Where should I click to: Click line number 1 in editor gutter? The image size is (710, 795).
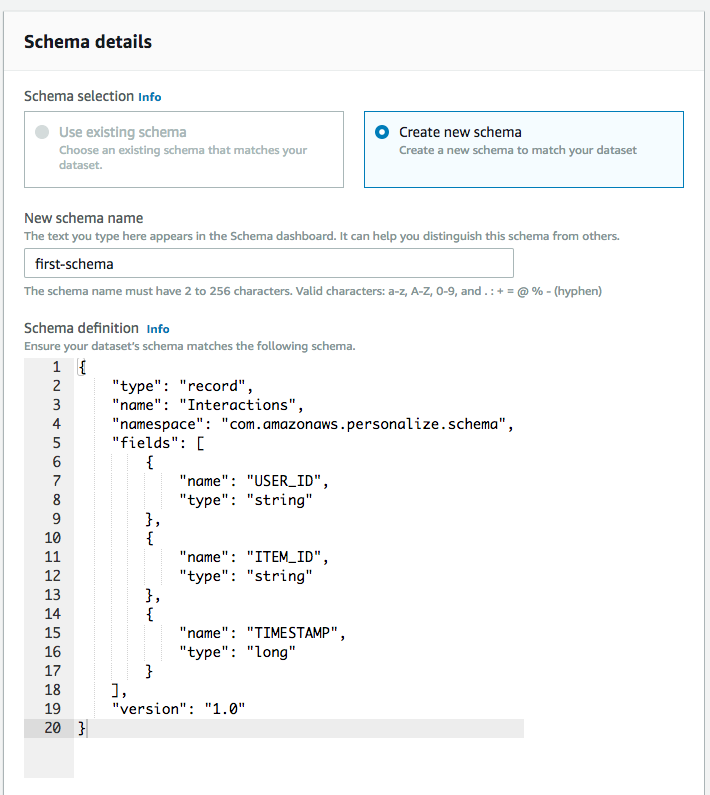click(56, 367)
